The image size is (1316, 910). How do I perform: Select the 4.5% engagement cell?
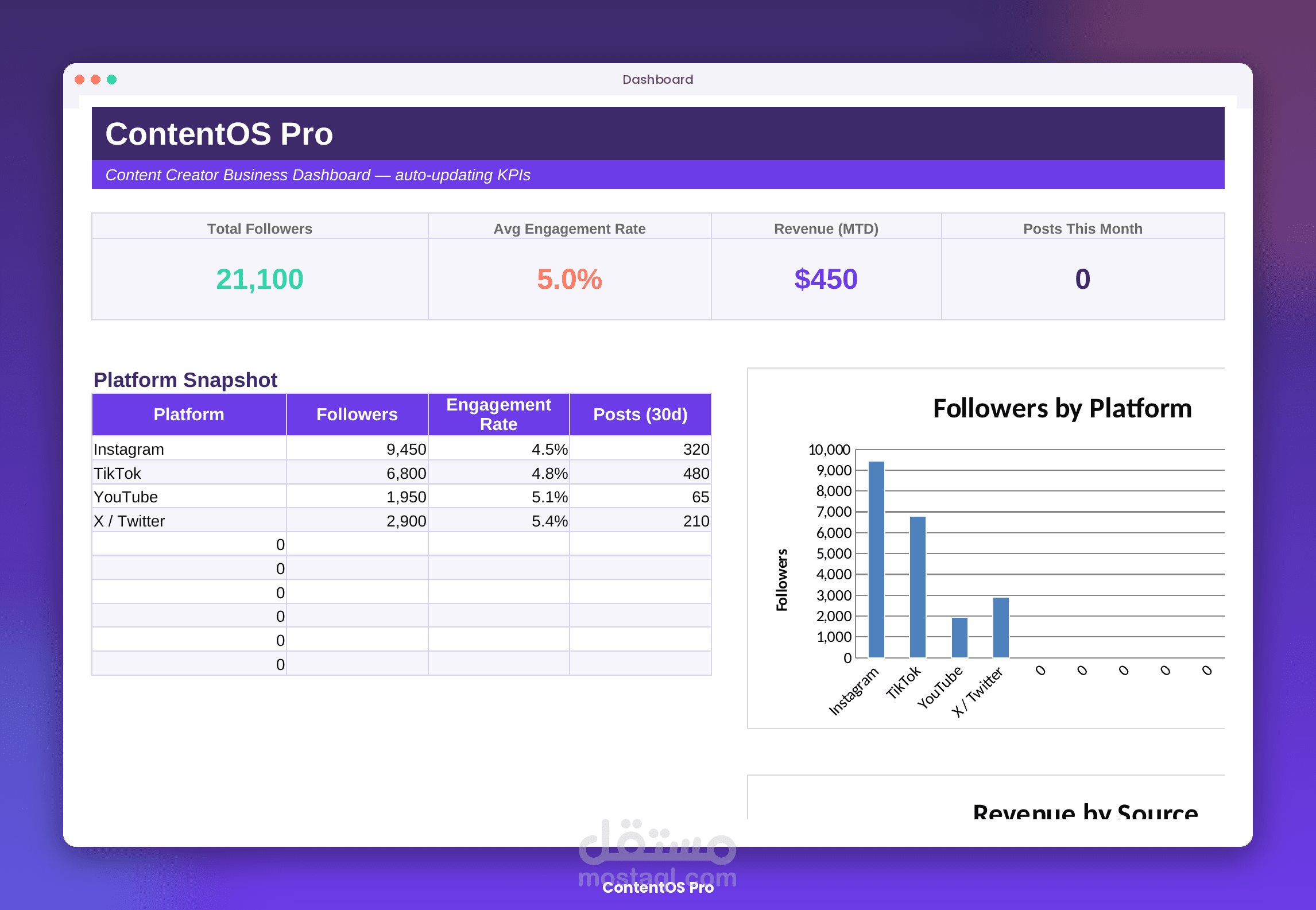tap(499, 449)
